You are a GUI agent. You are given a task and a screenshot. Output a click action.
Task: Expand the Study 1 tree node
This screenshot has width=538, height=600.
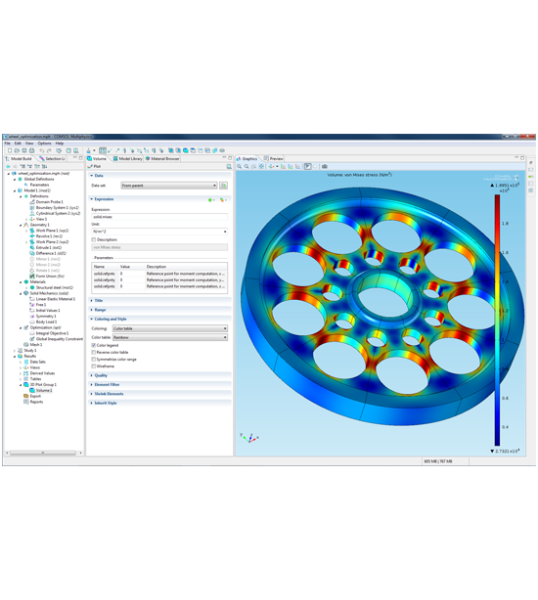coord(15,351)
